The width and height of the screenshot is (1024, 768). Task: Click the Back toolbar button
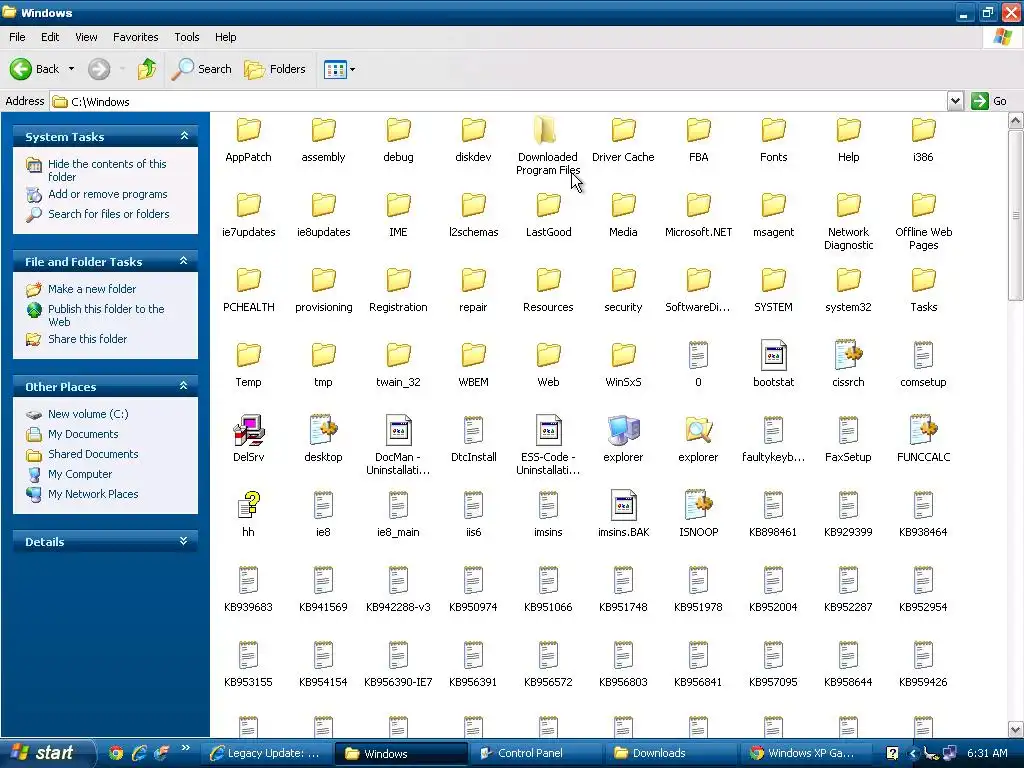pyautogui.click(x=34, y=69)
